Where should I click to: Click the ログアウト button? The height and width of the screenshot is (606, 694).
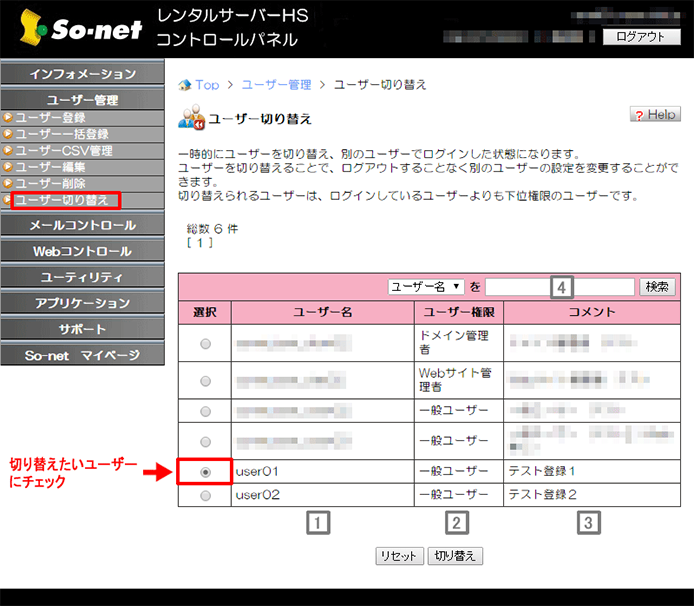click(640, 37)
